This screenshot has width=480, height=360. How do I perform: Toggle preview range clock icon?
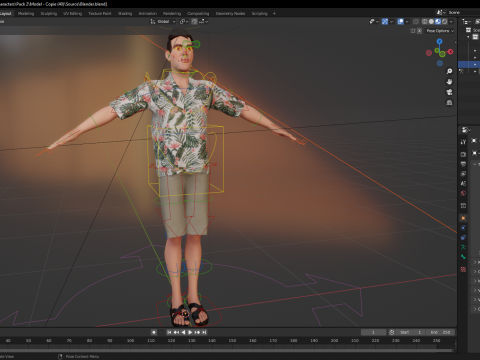tap(392, 332)
